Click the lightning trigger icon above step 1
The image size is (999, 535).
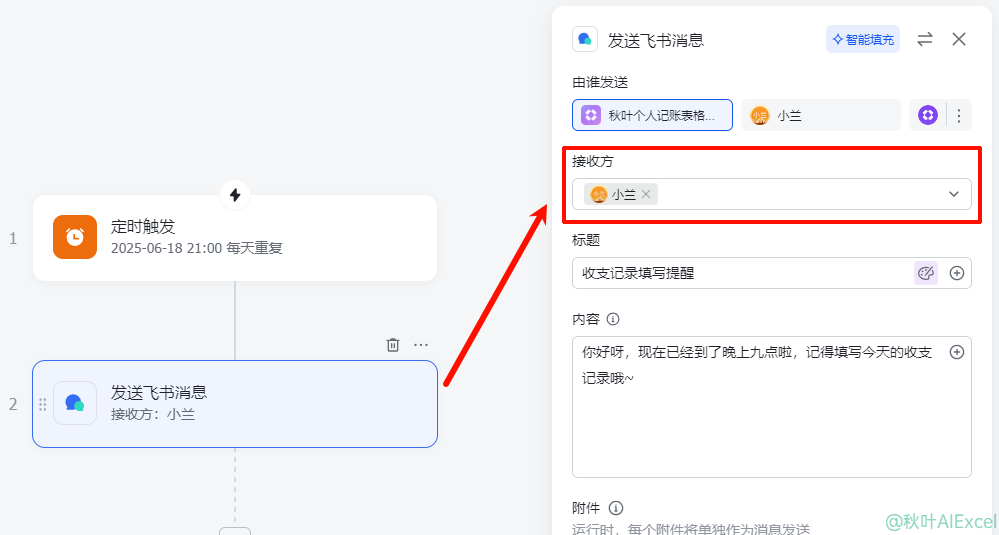coord(235,195)
